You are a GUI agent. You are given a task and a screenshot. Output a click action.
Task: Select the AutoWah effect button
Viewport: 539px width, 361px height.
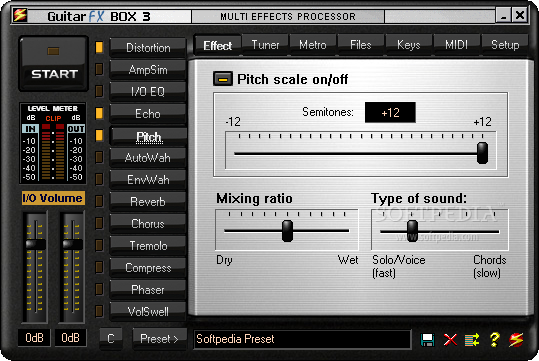148,158
